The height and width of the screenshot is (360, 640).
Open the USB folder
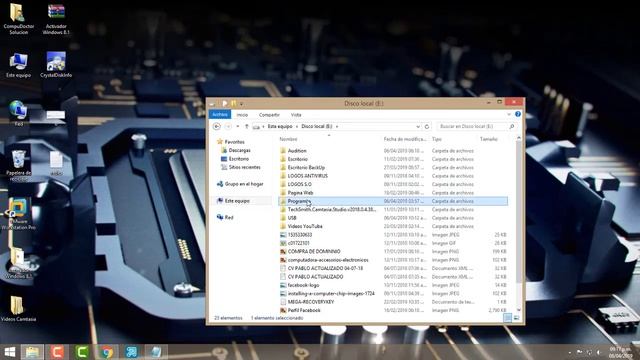point(292,218)
